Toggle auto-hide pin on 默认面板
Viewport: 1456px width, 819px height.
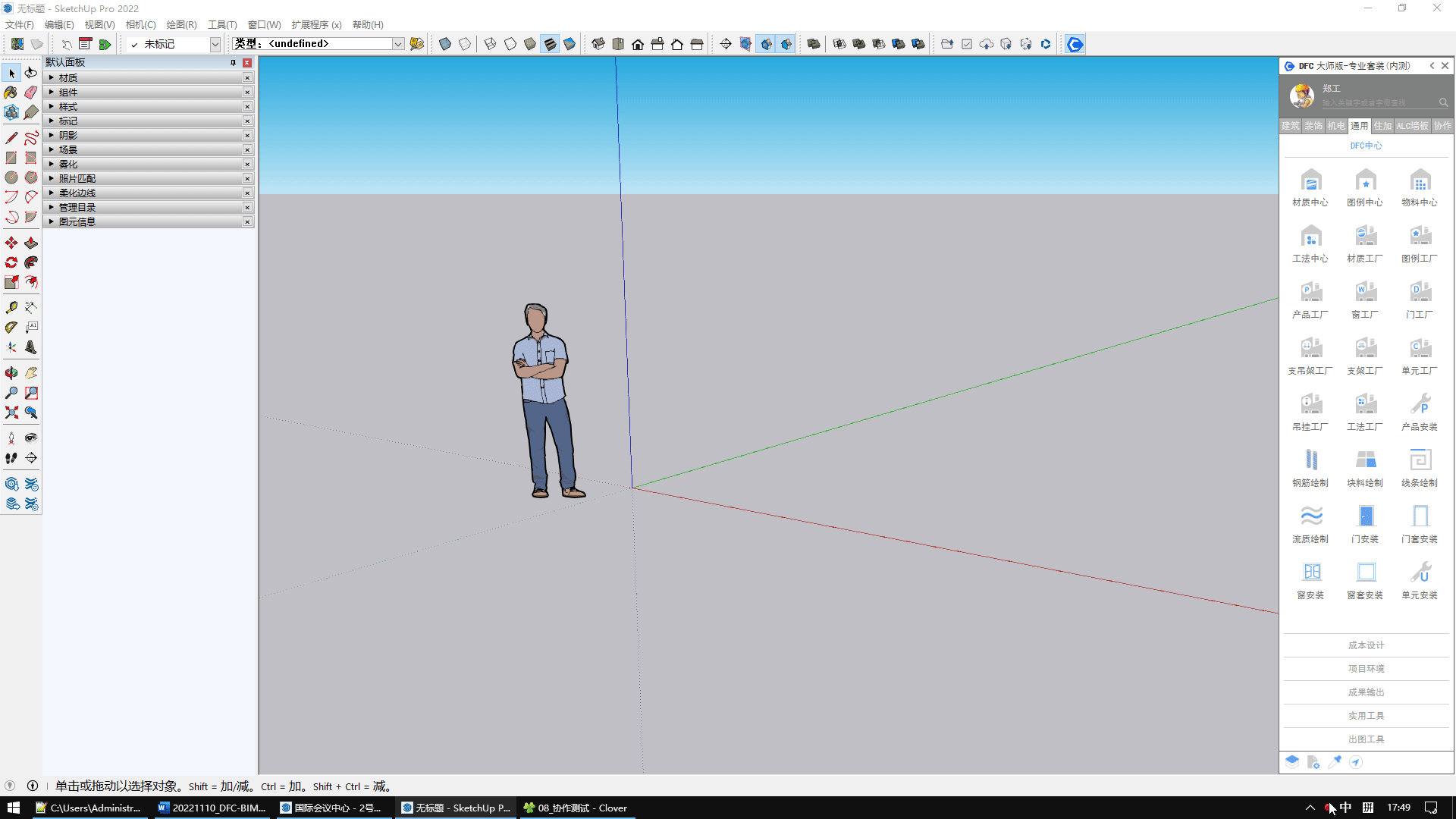click(233, 63)
